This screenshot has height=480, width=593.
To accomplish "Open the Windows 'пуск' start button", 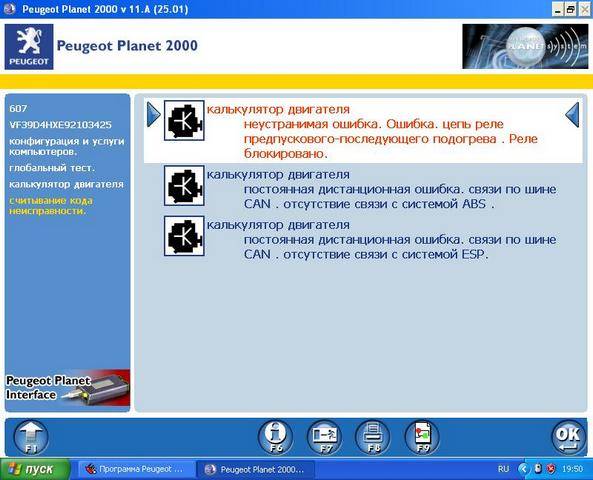I will click(35, 469).
